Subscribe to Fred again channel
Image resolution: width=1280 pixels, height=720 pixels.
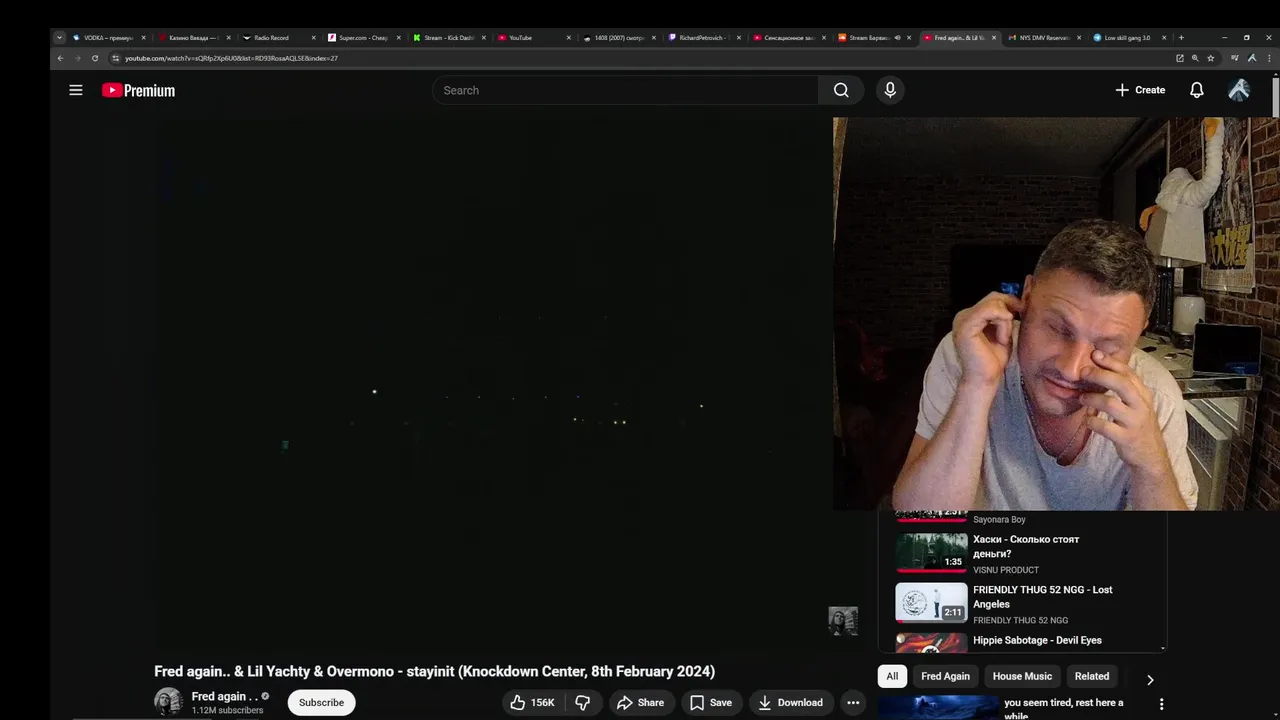pos(321,703)
